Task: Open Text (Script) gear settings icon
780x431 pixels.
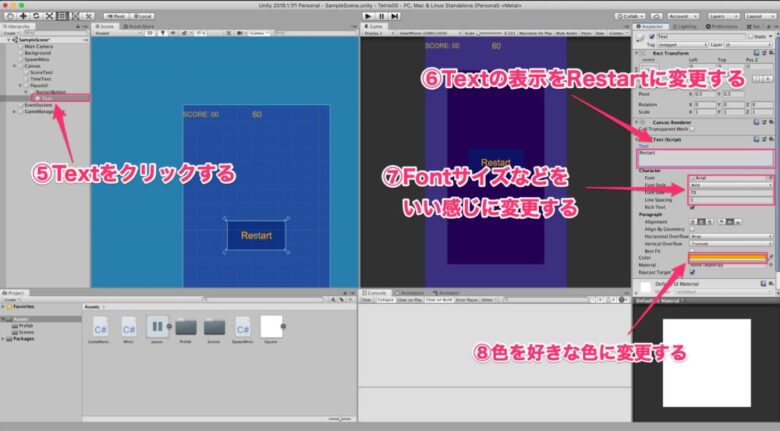Action: tap(771, 139)
